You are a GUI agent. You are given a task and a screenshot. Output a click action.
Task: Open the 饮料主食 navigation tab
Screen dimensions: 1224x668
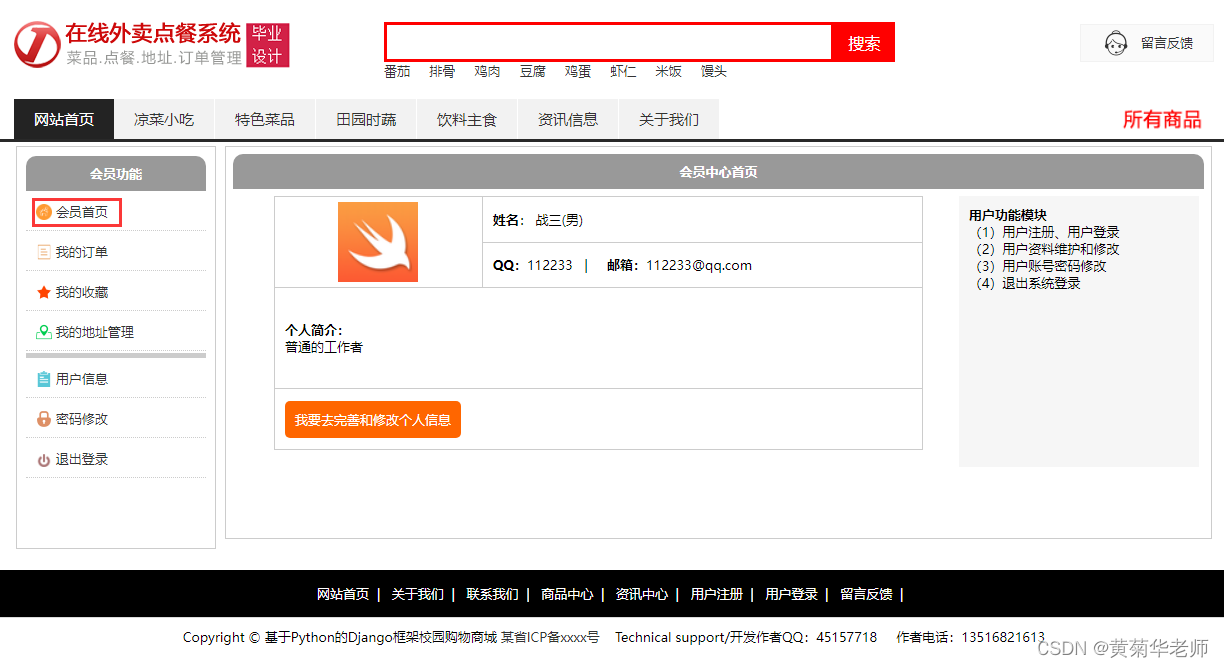point(467,119)
